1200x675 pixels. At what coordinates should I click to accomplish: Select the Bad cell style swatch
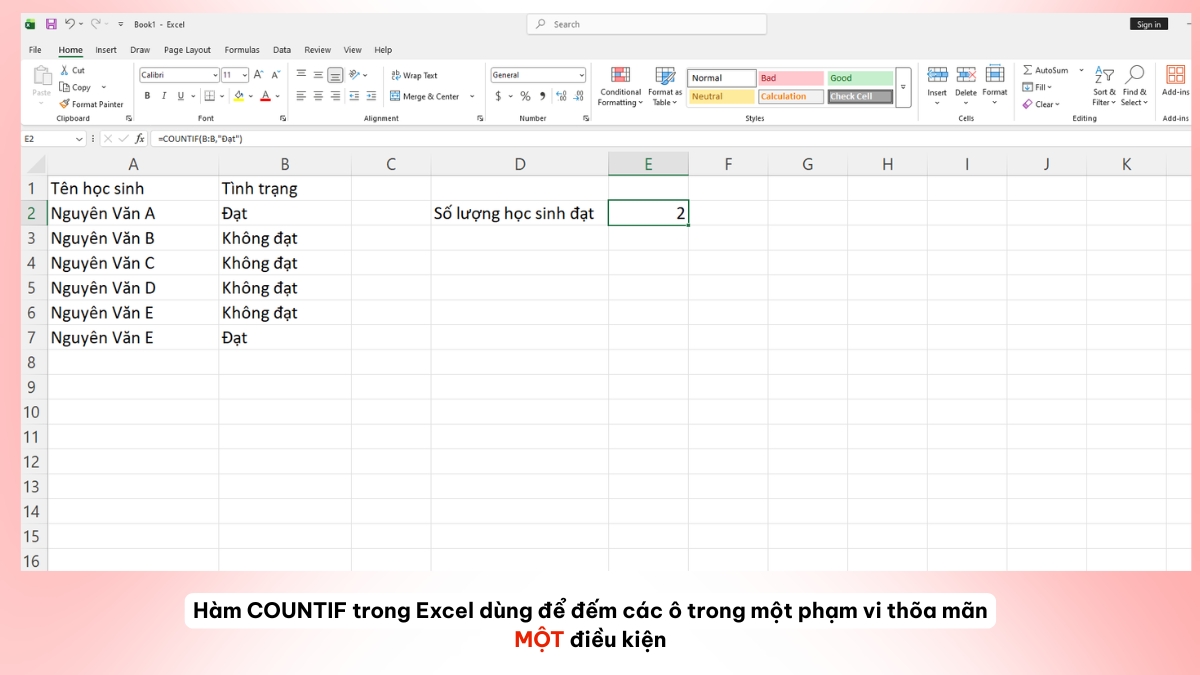(x=790, y=76)
